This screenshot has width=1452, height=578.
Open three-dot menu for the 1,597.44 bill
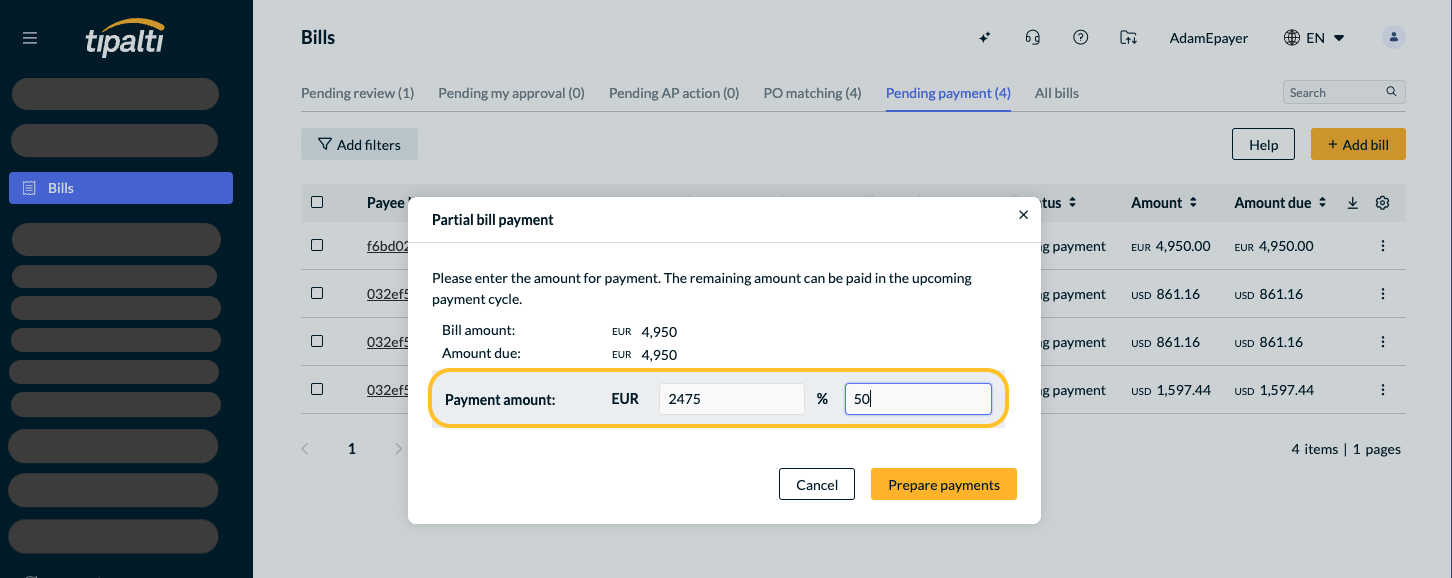[1383, 390]
